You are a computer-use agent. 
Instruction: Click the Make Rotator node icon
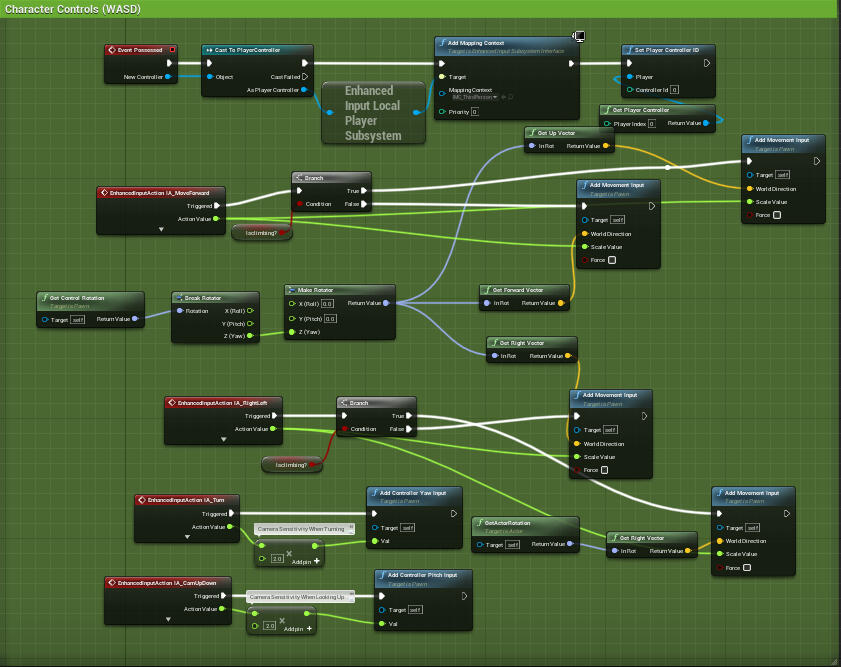pos(290,290)
